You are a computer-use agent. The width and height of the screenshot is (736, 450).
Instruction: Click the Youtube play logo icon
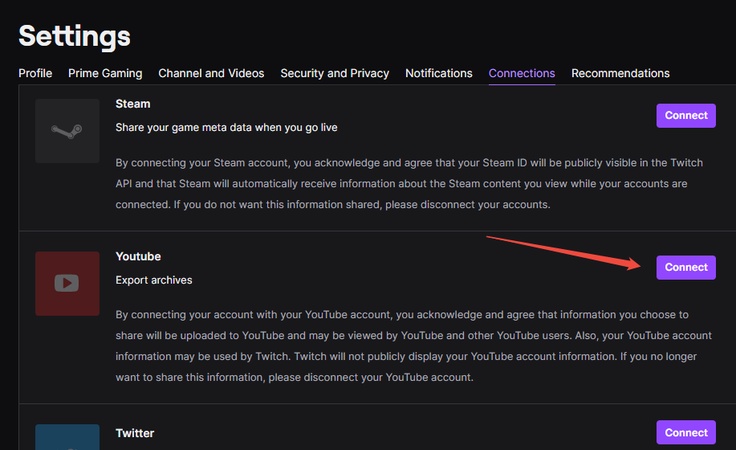click(x=67, y=283)
